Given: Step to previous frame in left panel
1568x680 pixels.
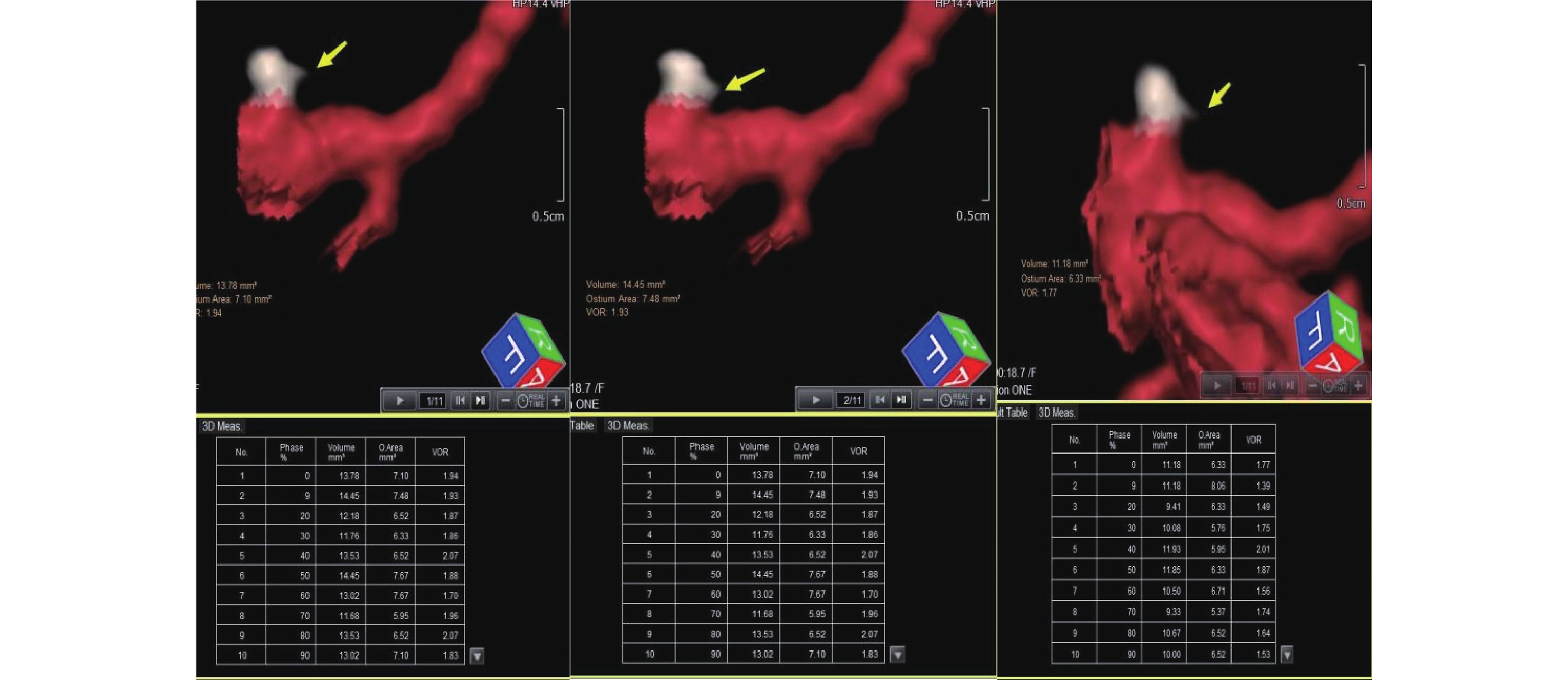Looking at the screenshot, I should [460, 401].
